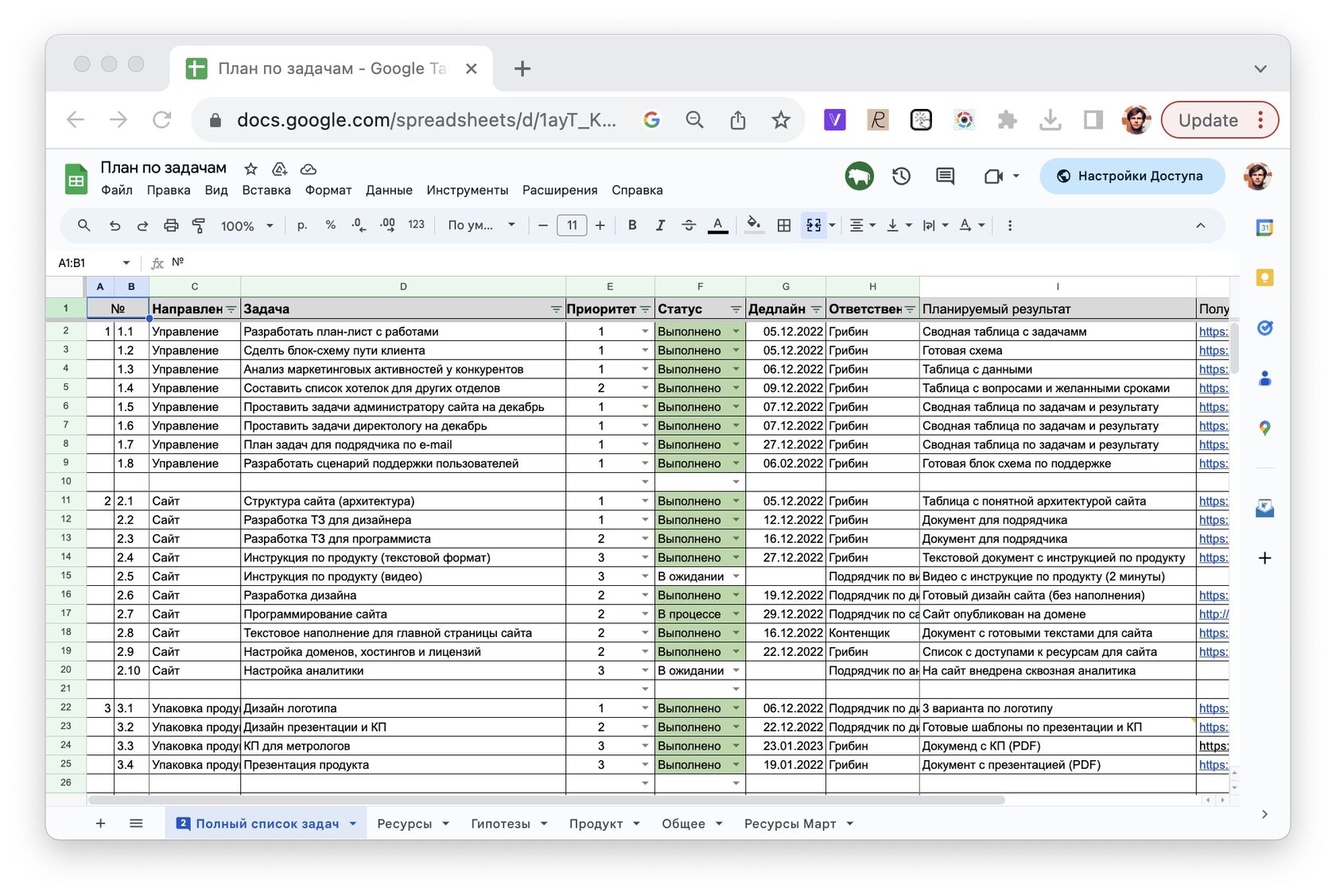
Task: Open the font family dropdown
Action: pos(481,226)
